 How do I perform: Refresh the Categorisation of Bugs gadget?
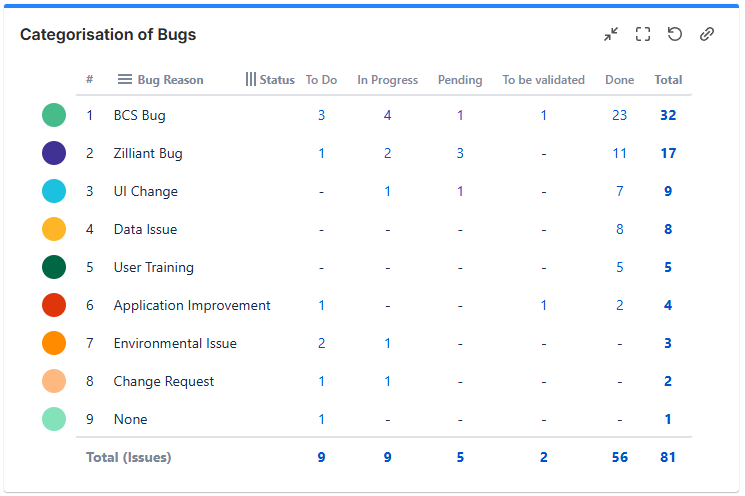(x=675, y=34)
